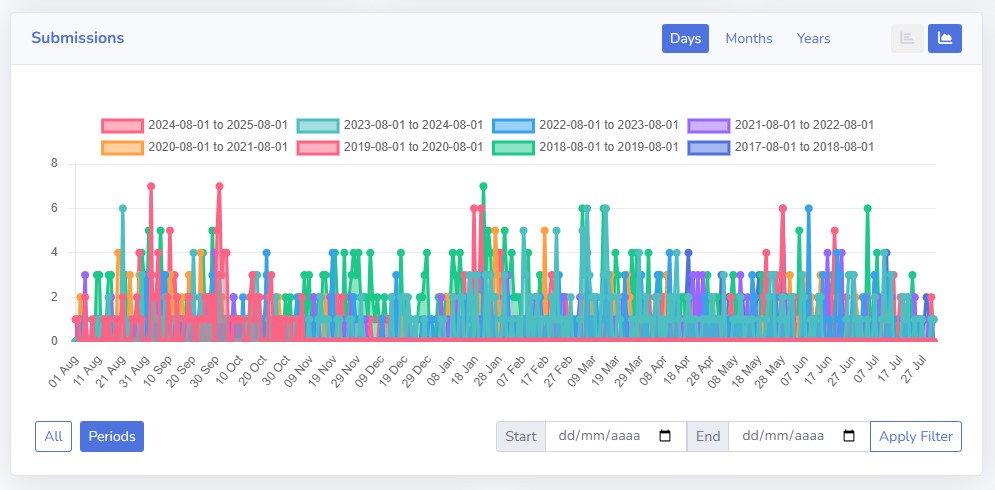Open the End date calendar picker icon
Image resolution: width=995 pixels, height=490 pixels.
[x=848, y=436]
